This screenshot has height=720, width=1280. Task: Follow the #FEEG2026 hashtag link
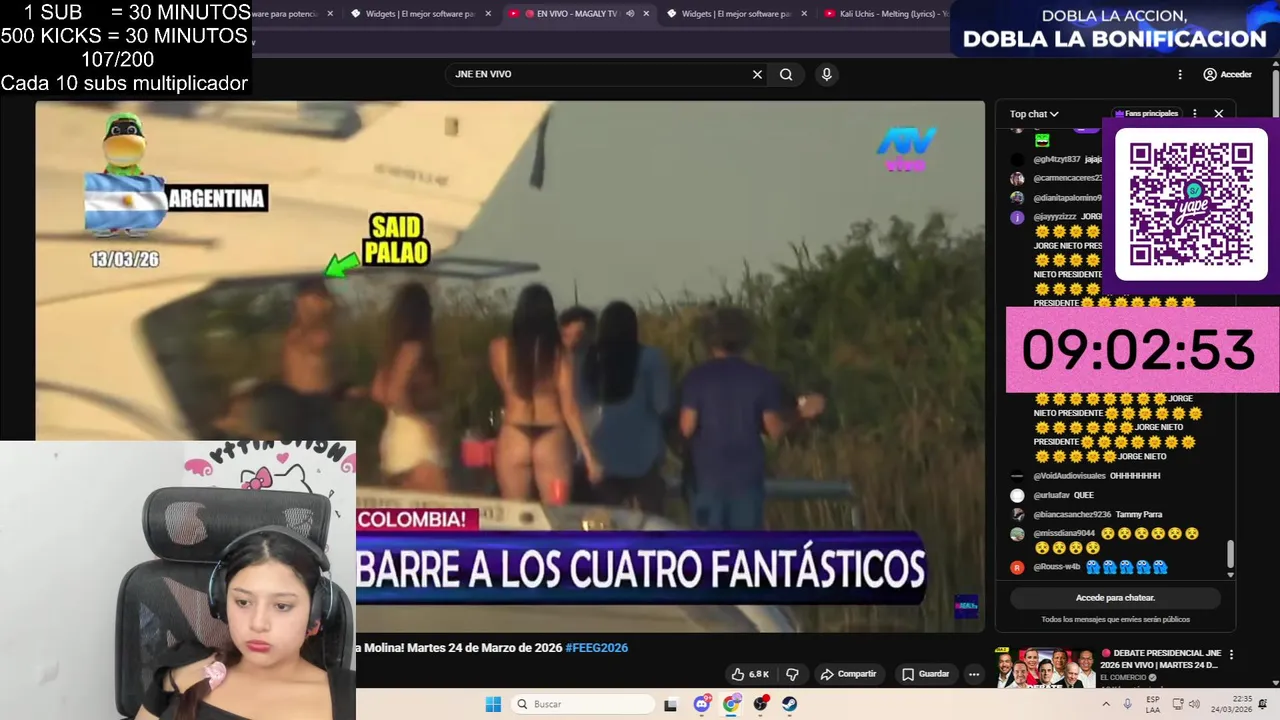(x=597, y=648)
